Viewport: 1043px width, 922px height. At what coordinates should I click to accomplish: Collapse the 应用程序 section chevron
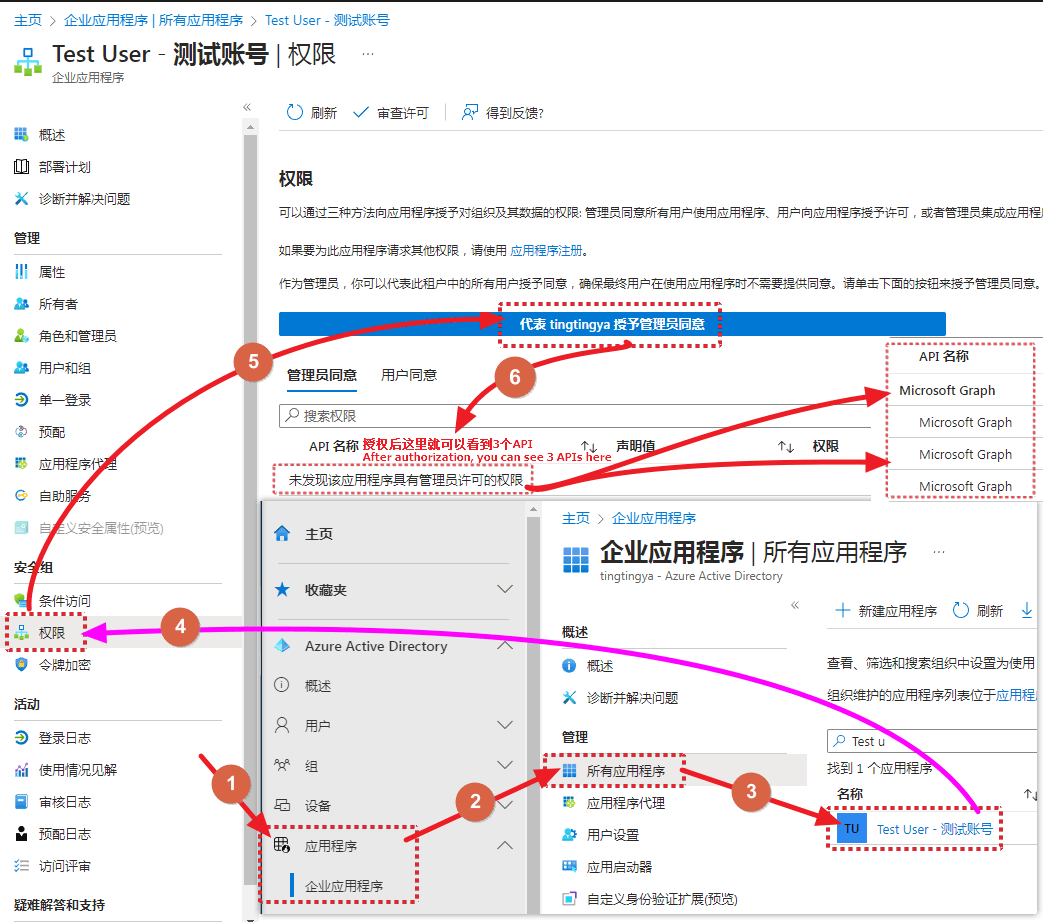pos(503,844)
